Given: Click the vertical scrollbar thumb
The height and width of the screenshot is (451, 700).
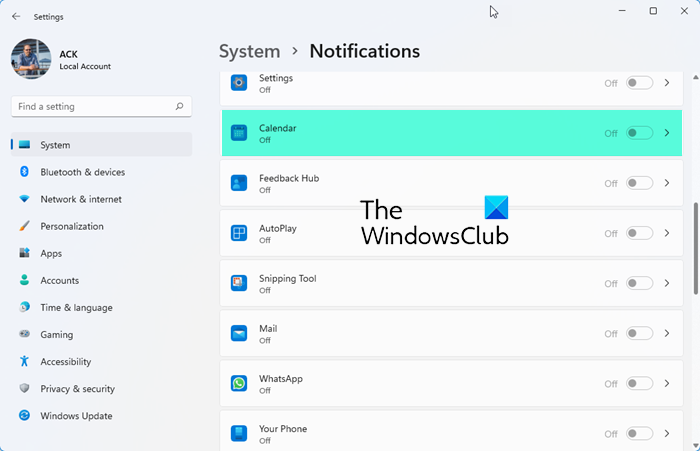Looking at the screenshot, I should coord(696,248).
